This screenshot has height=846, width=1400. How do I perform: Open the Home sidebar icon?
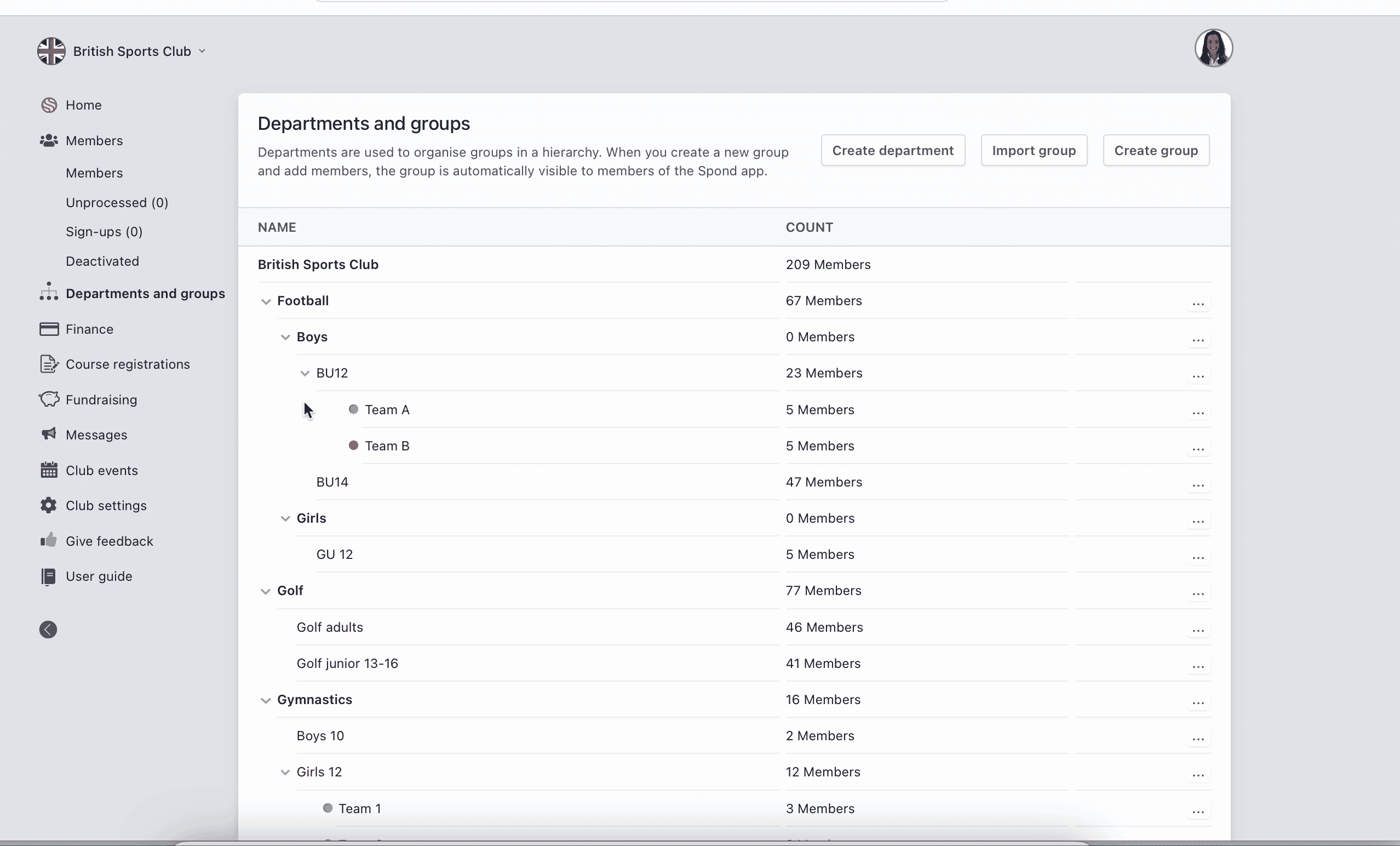click(x=49, y=105)
